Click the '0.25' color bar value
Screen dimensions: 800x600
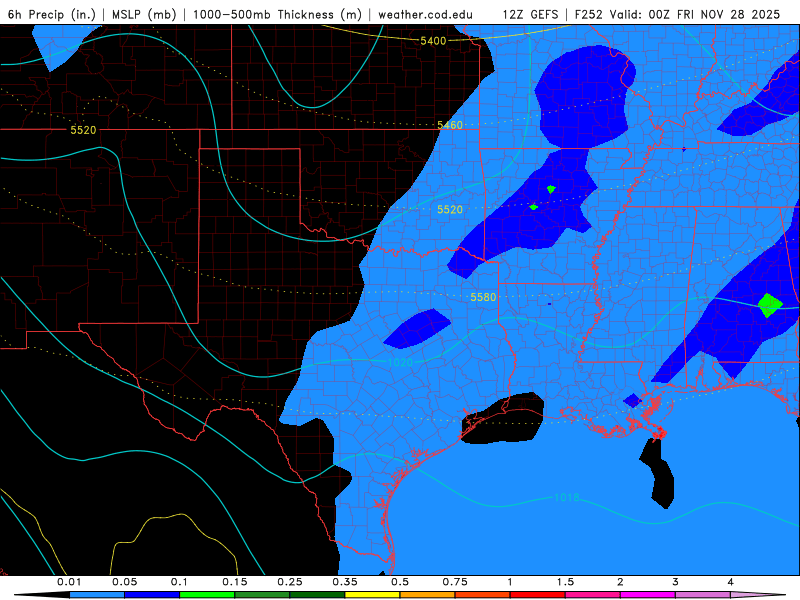[290, 582]
